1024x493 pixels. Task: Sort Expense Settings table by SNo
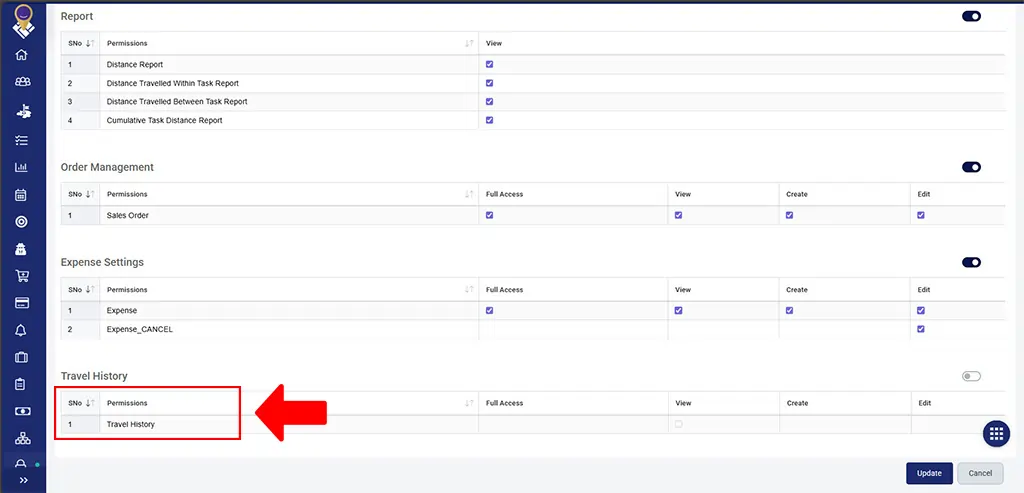pos(90,289)
